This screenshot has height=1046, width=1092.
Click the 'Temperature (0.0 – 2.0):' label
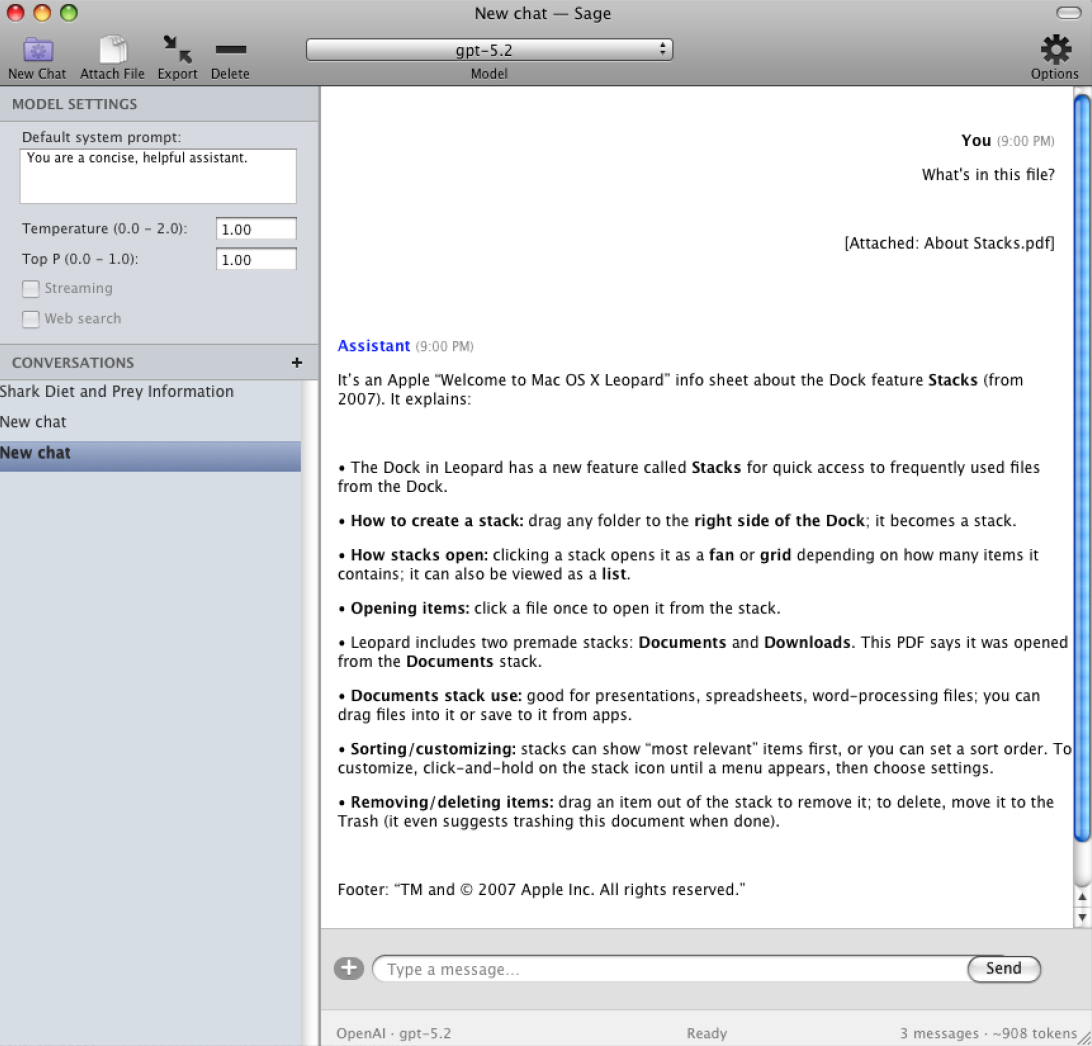point(104,228)
